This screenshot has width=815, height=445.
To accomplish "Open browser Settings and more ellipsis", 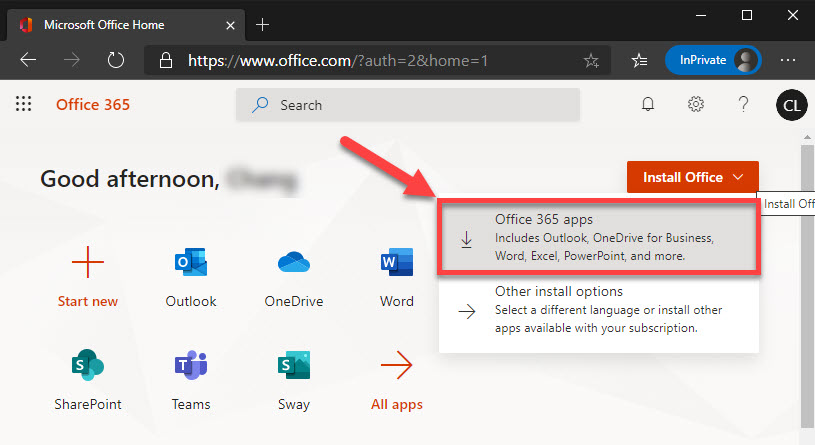I will click(x=788, y=60).
